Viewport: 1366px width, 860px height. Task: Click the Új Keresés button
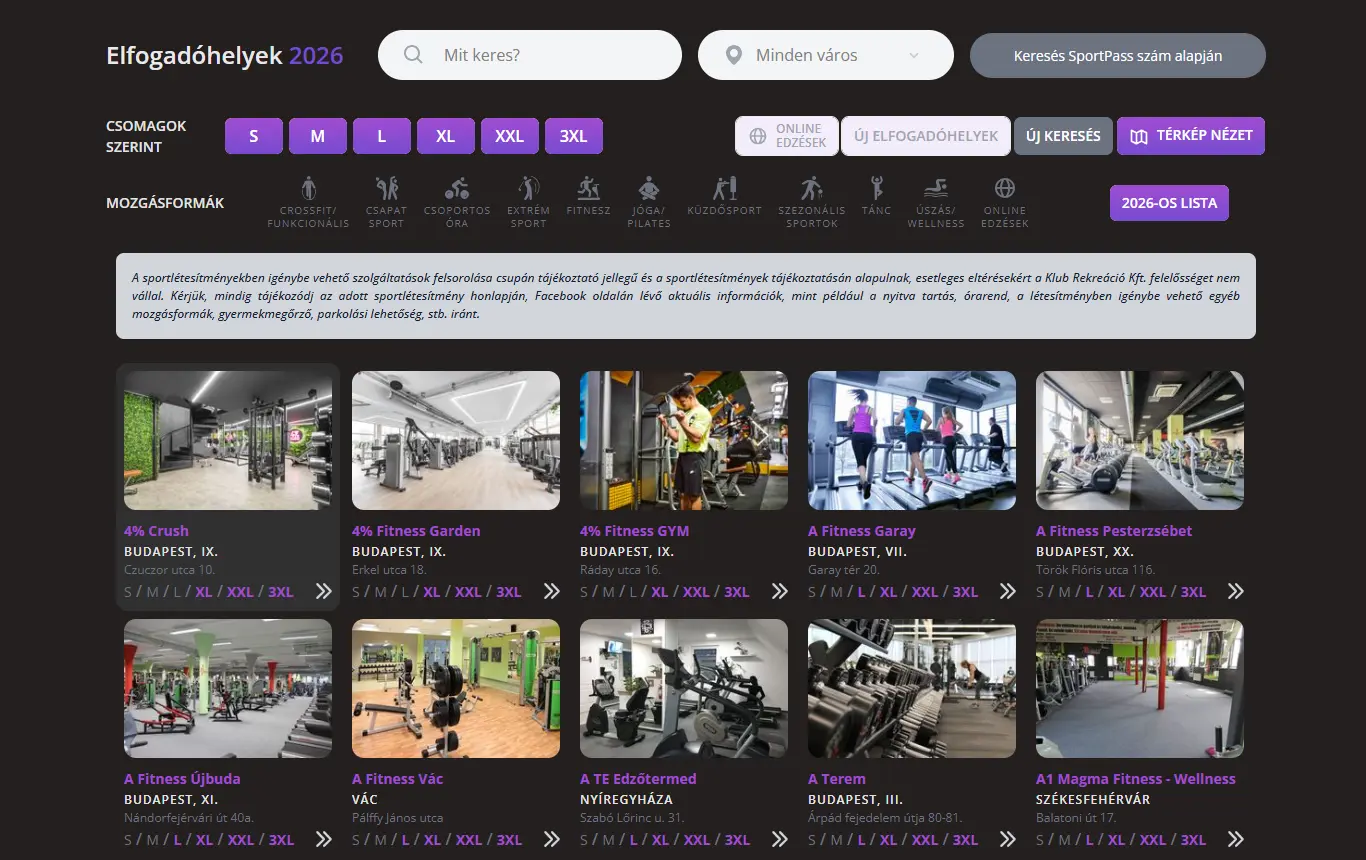click(x=1063, y=136)
